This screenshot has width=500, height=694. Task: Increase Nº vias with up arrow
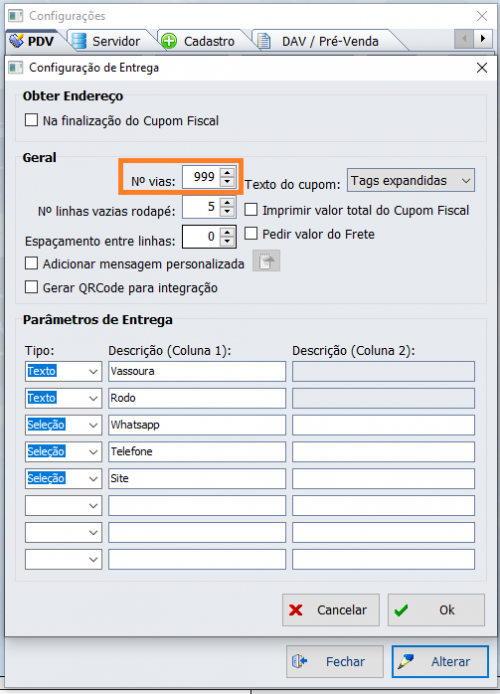(x=227, y=173)
